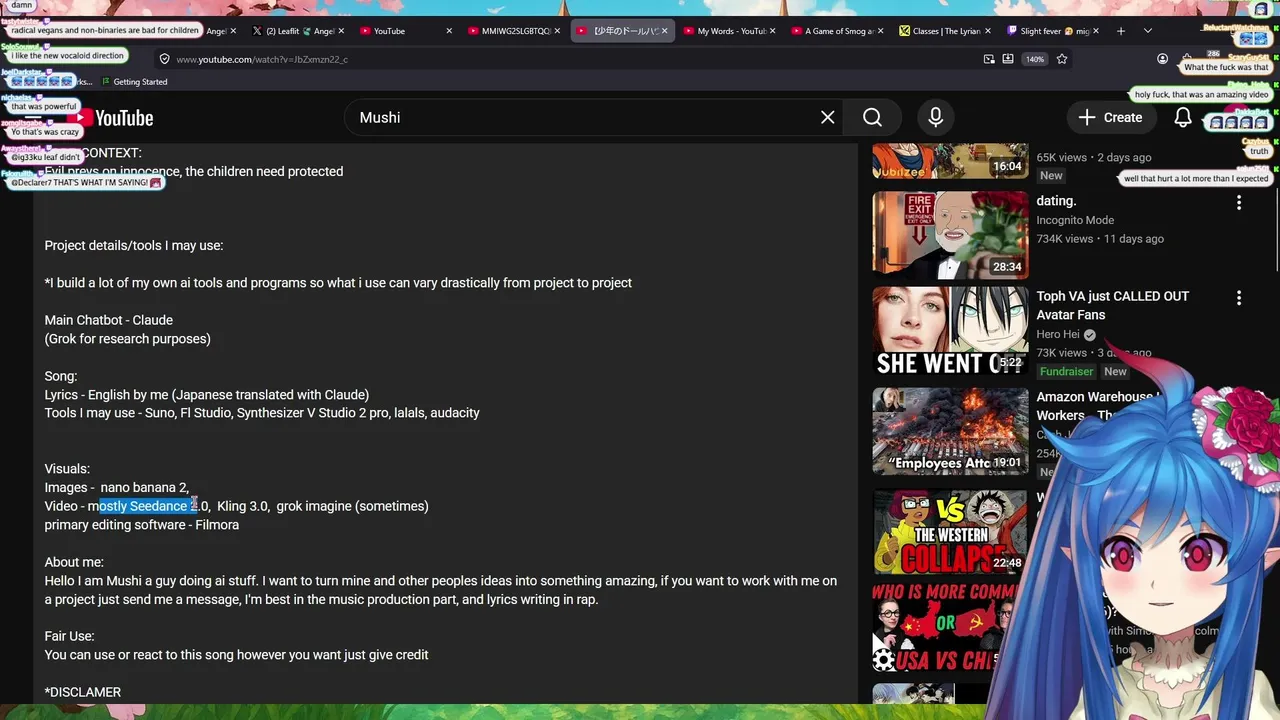
Task: Open the Fire Exit 28:34 thumbnail
Action: [950, 234]
